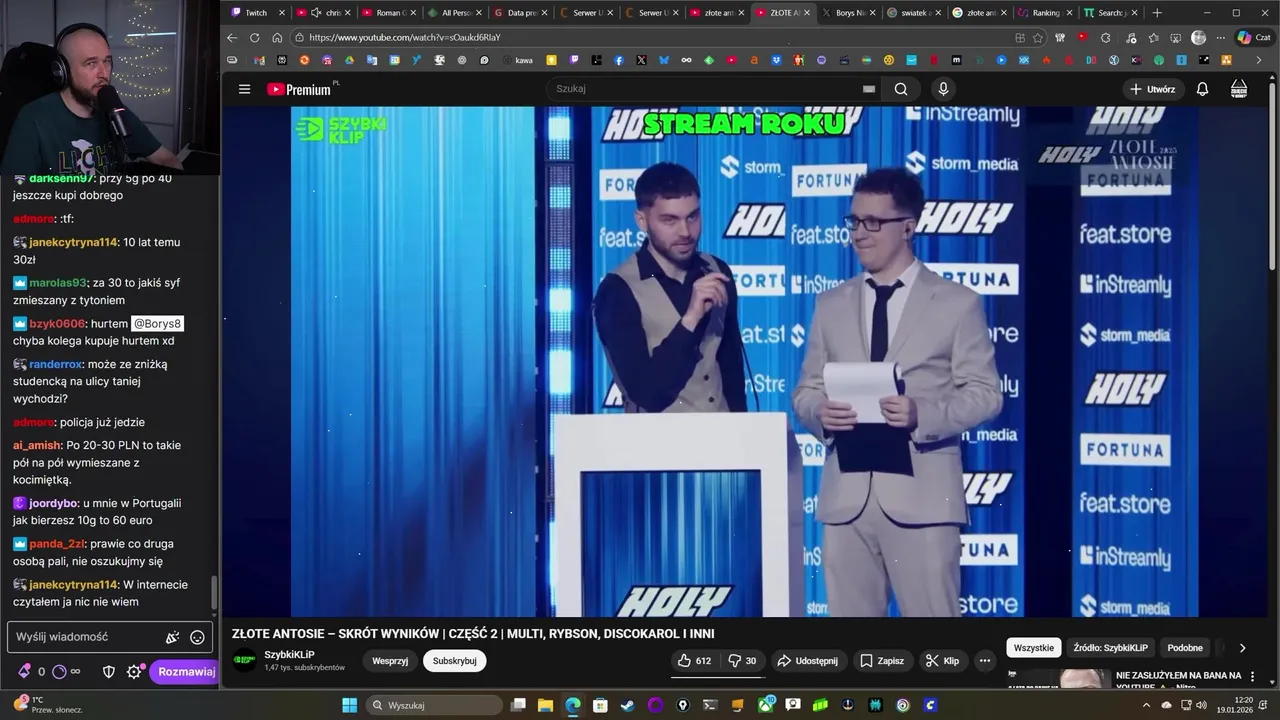Open the kawa bookmark
The image size is (1280, 720).
coord(517,60)
